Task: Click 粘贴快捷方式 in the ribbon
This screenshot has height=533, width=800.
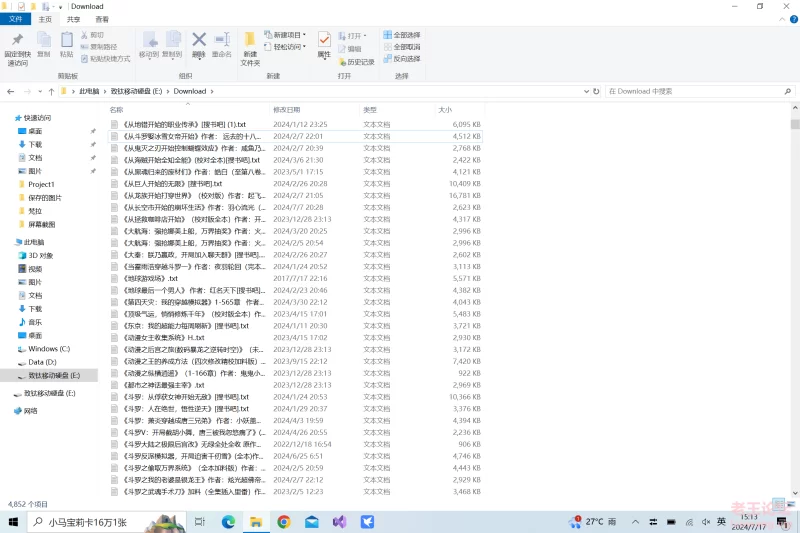Action: pos(105,59)
